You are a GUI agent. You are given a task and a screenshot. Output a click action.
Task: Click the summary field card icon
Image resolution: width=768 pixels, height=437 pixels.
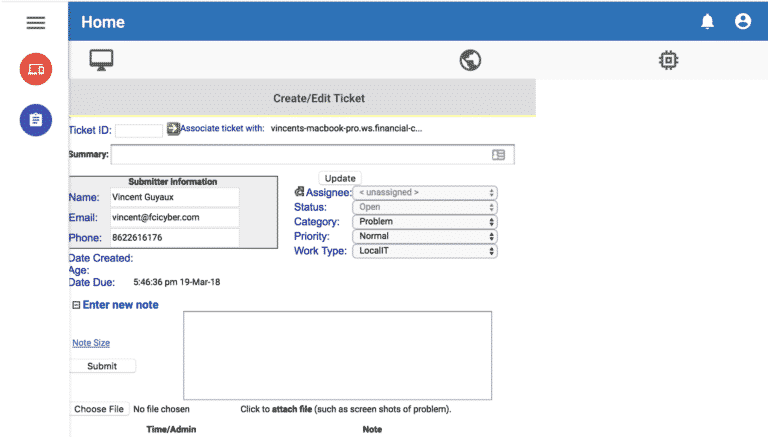(x=499, y=155)
